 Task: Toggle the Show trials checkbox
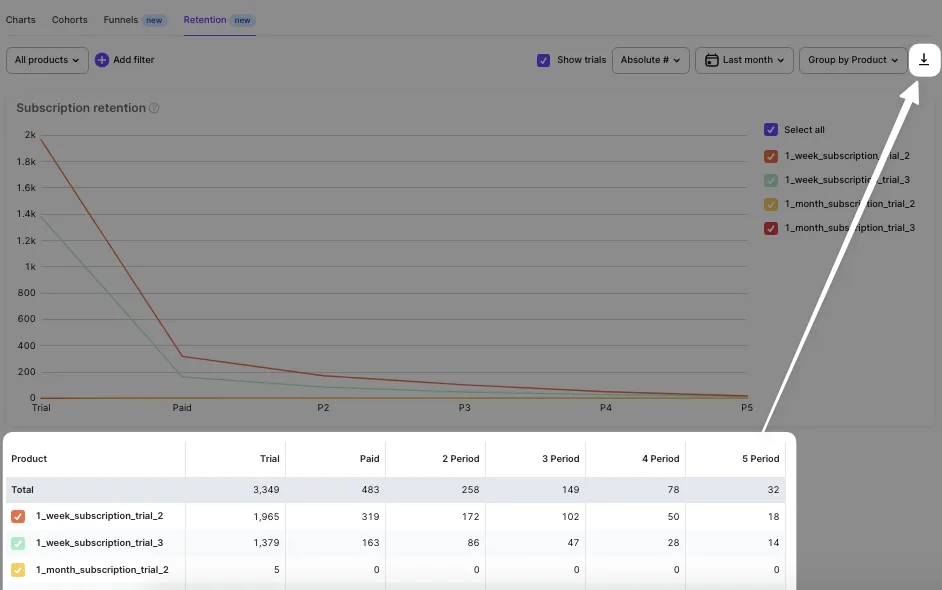pyautogui.click(x=543, y=60)
